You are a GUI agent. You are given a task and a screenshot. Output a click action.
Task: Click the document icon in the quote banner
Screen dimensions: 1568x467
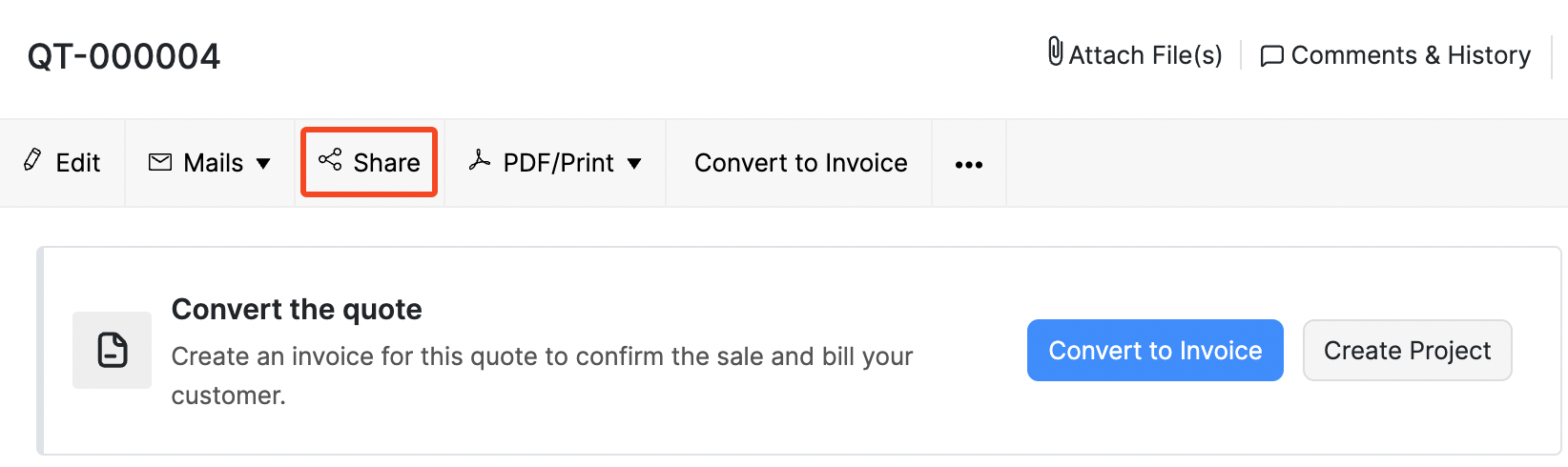(113, 350)
